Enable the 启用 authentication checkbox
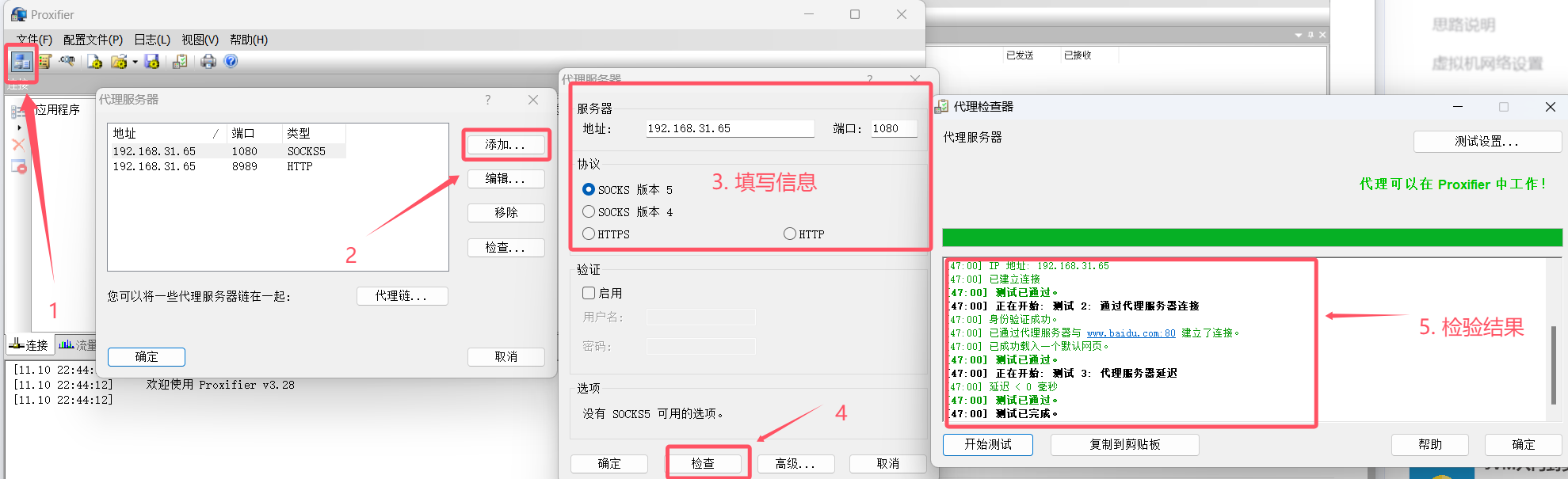This screenshot has width=1568, height=479. (589, 293)
